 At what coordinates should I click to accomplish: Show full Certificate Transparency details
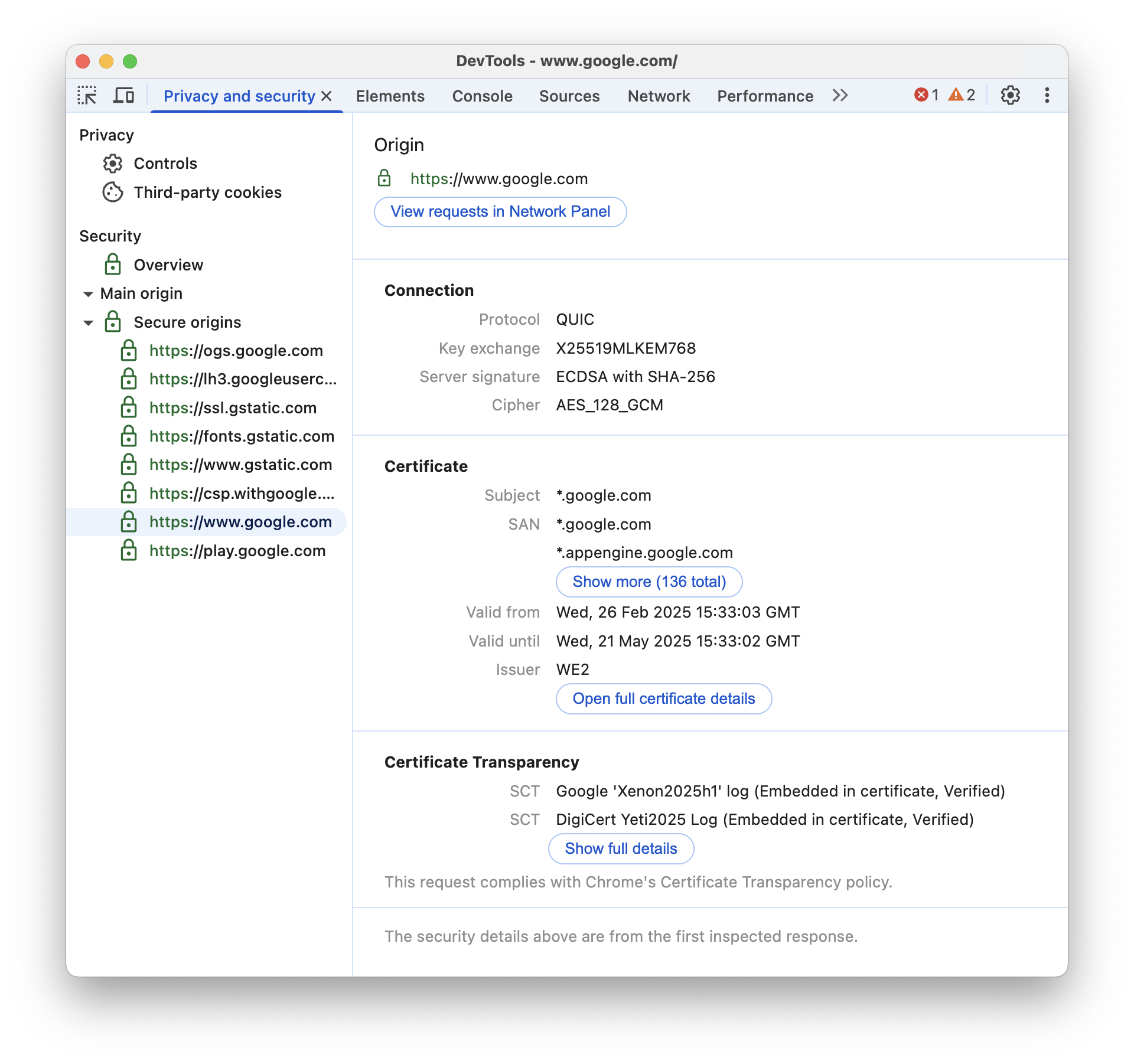point(620,848)
